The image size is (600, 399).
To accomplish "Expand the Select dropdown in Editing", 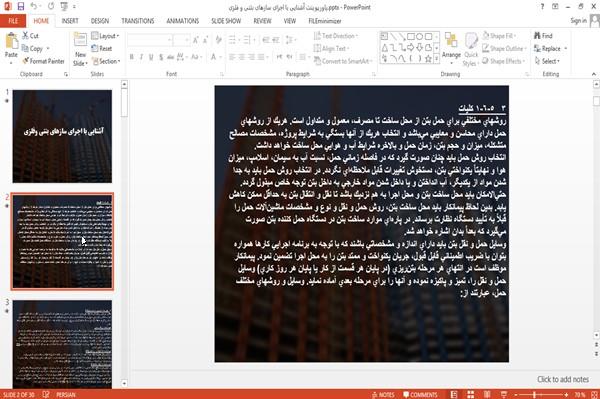I will pyautogui.click(x=548, y=61).
